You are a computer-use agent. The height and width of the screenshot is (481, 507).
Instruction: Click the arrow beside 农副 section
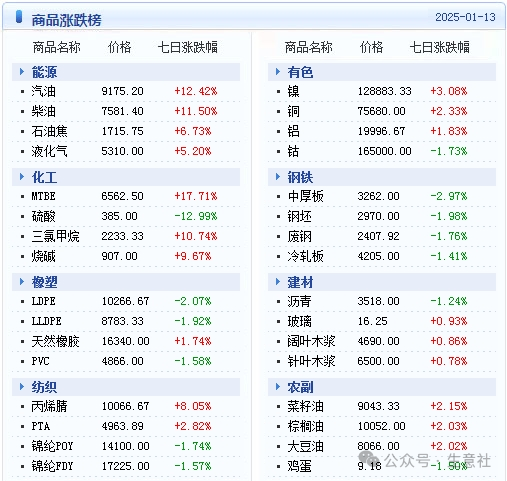click(x=278, y=386)
